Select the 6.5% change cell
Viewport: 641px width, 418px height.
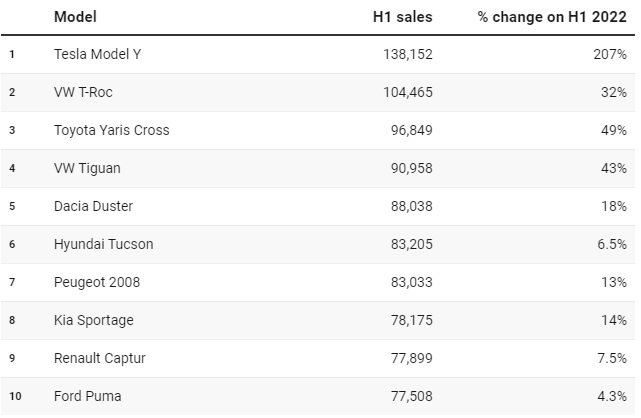point(610,245)
